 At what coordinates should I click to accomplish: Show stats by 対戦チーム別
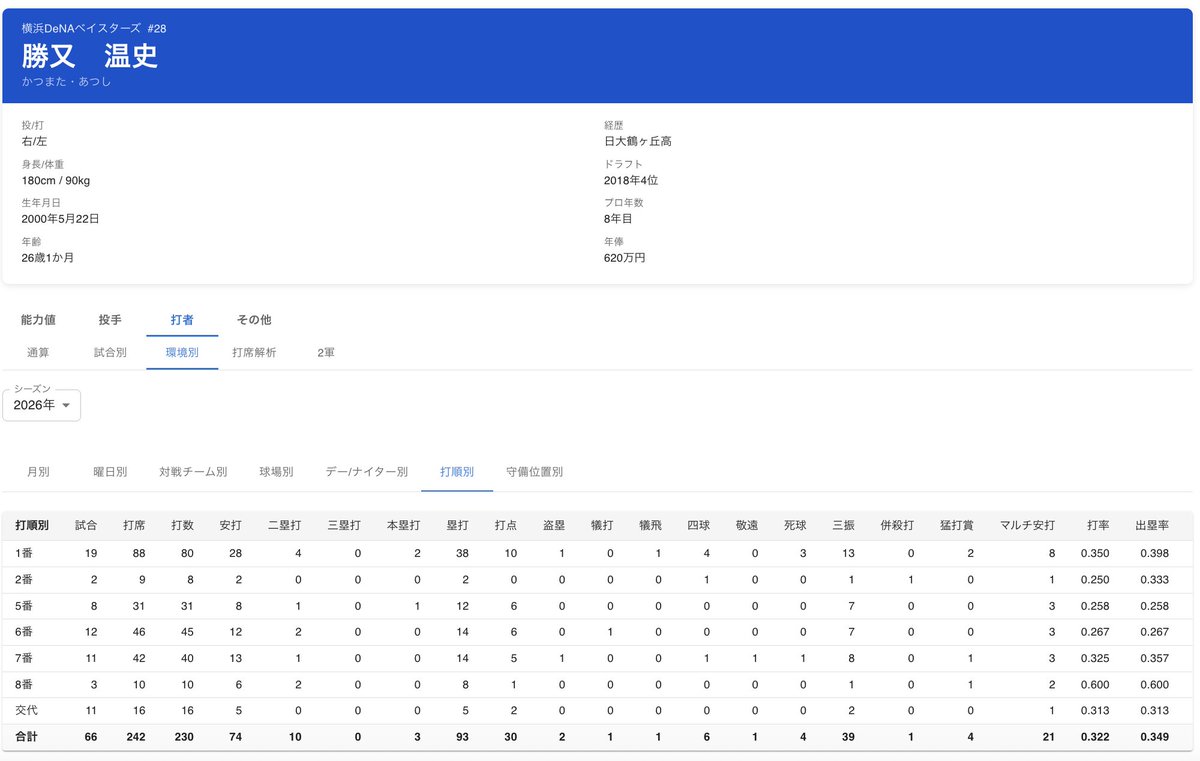coord(193,472)
